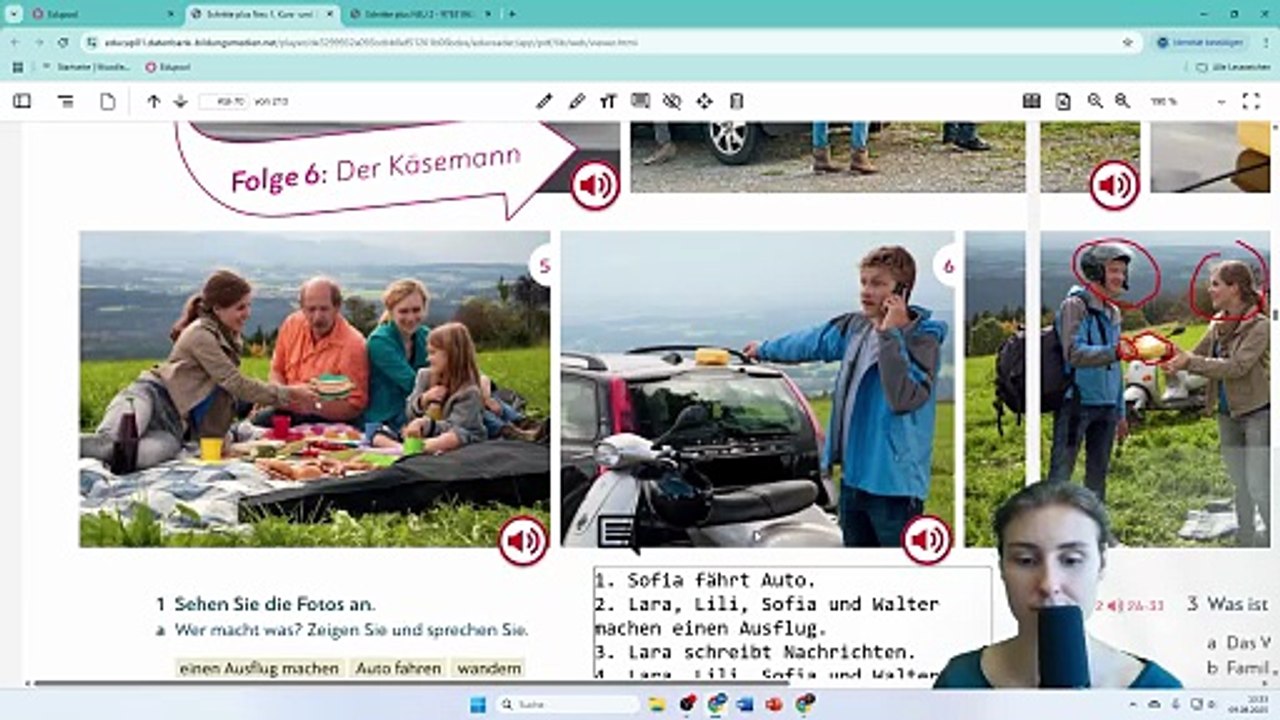Go to the next page with down arrow
Screen dimensions: 1280x720
[180, 101]
